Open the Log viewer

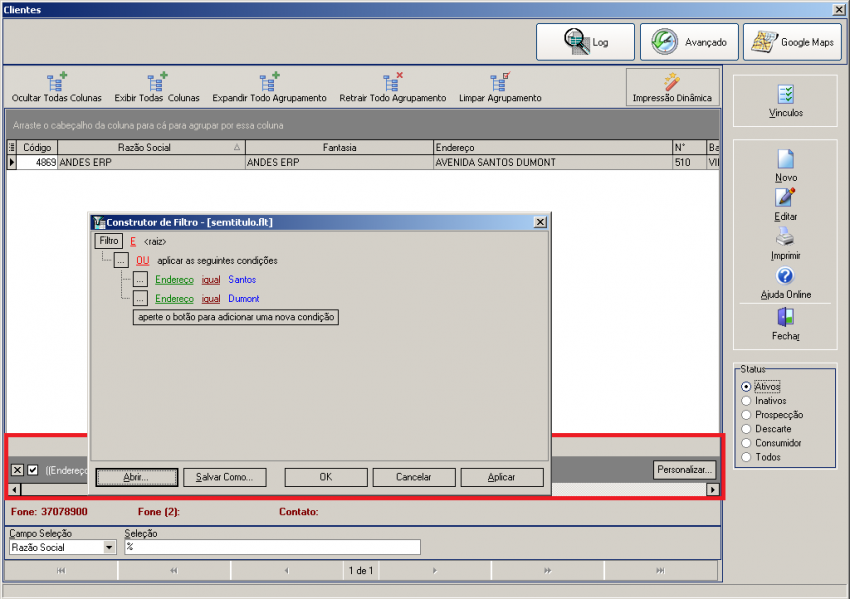coord(585,42)
